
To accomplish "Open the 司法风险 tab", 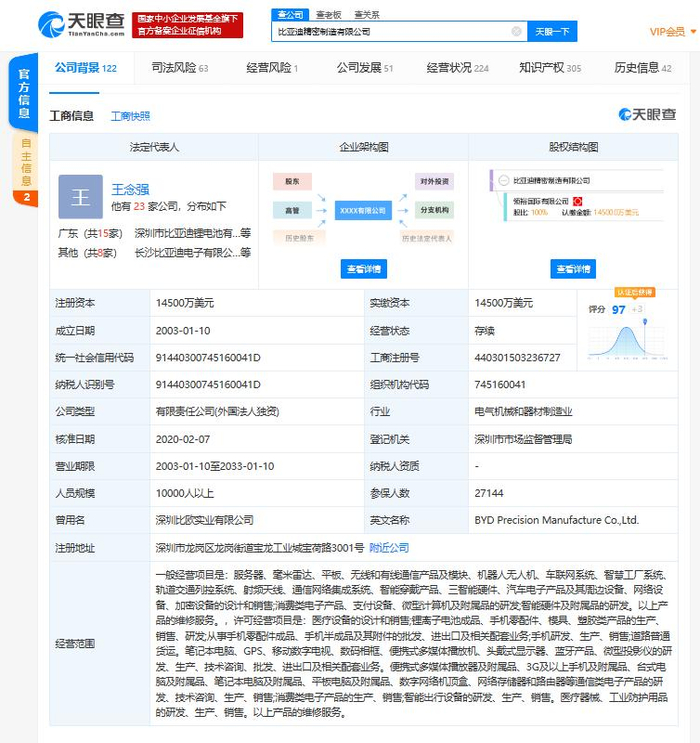I will (x=180, y=68).
